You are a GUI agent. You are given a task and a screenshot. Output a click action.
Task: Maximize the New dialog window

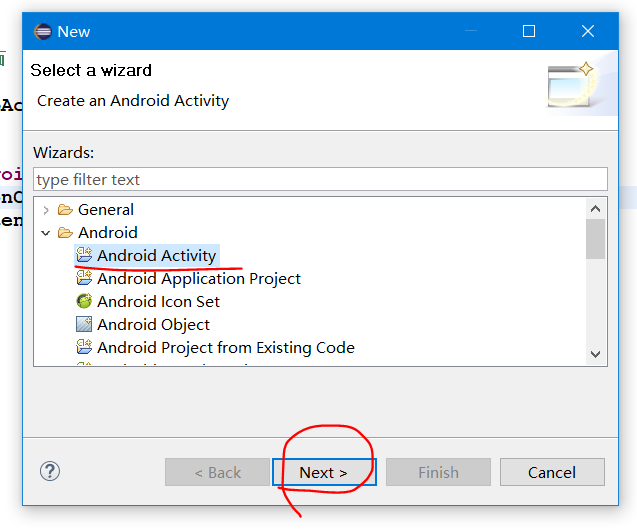point(529,31)
